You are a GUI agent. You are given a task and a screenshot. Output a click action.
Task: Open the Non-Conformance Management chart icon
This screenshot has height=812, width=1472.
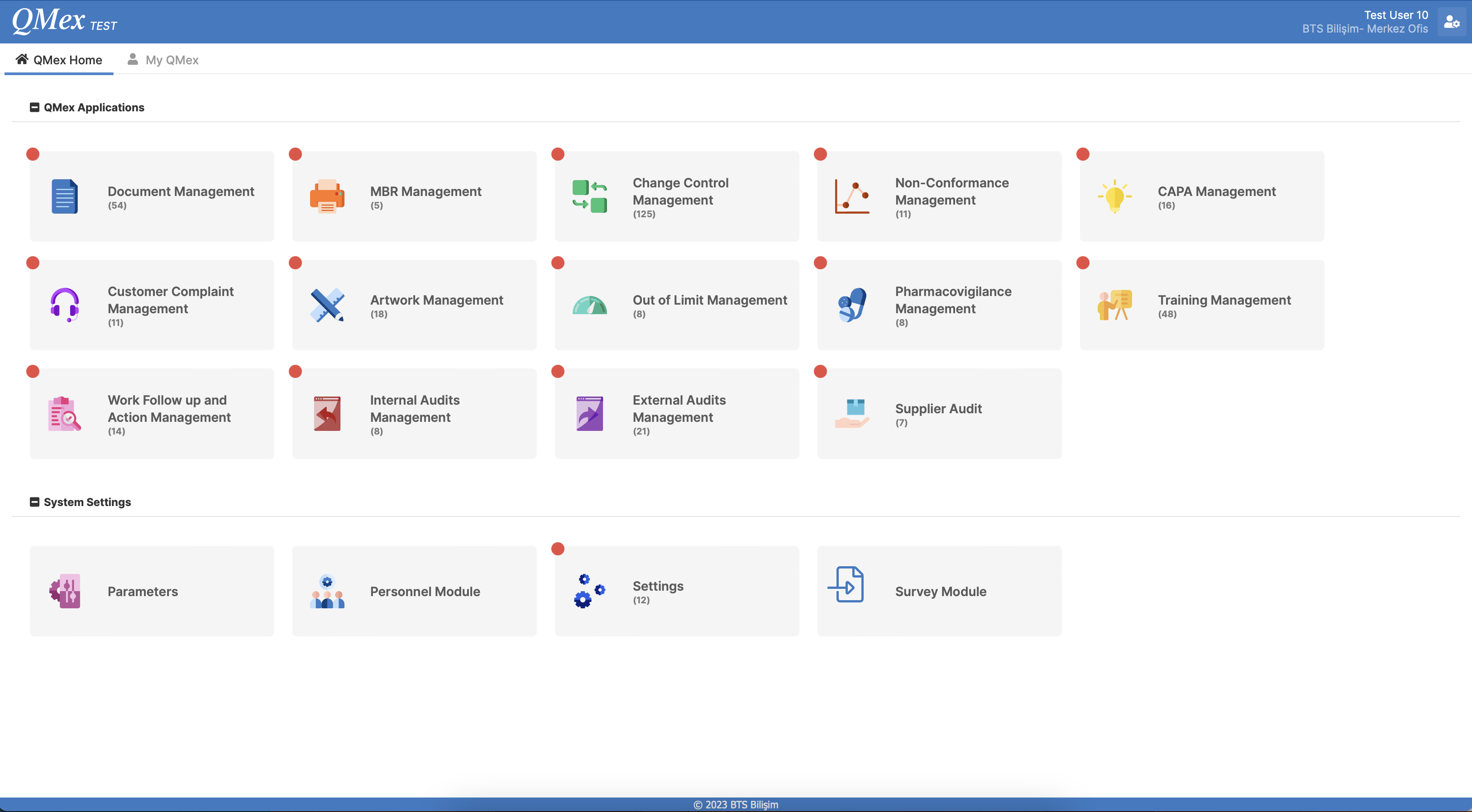(852, 196)
